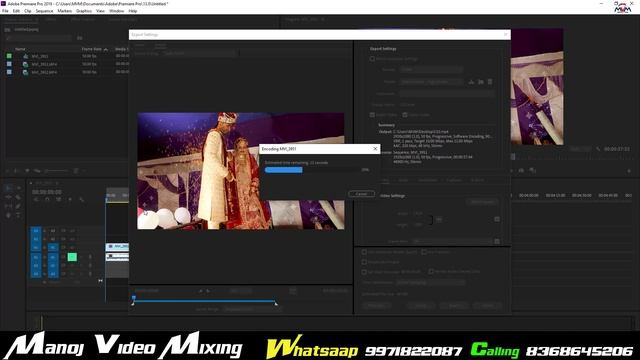Toggle Use Previews checkbox
Image resolution: width=640 pixels, height=360 pixels.
tap(424, 252)
